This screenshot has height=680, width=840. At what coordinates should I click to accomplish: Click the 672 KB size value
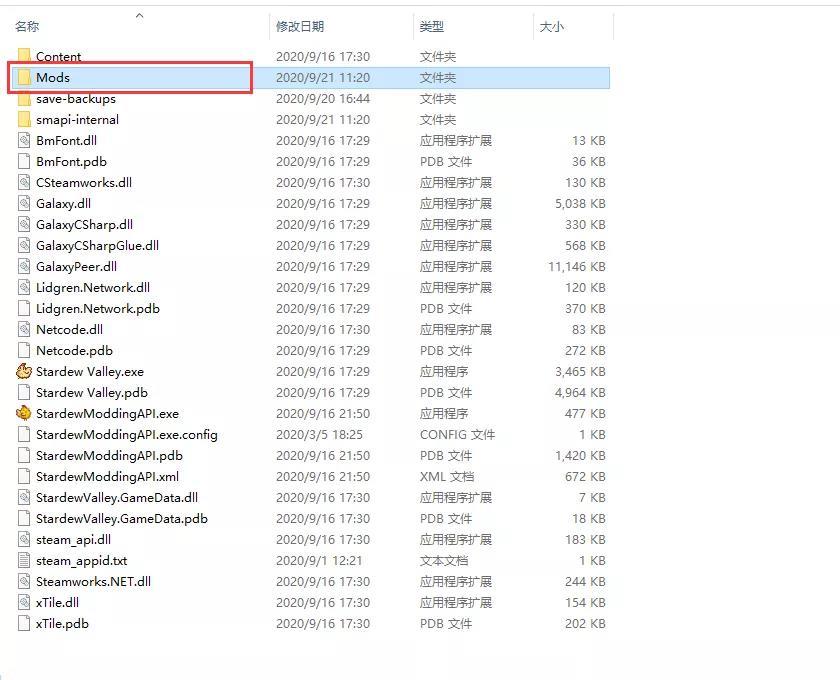coord(585,476)
